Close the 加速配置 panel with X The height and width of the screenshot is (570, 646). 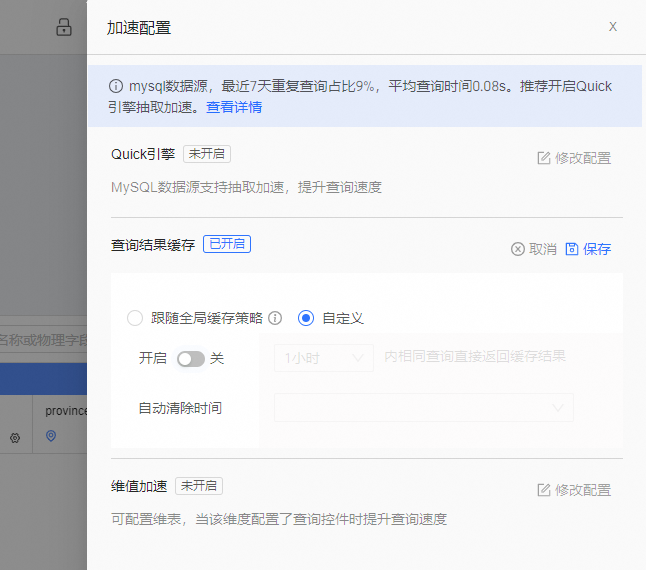tap(613, 27)
